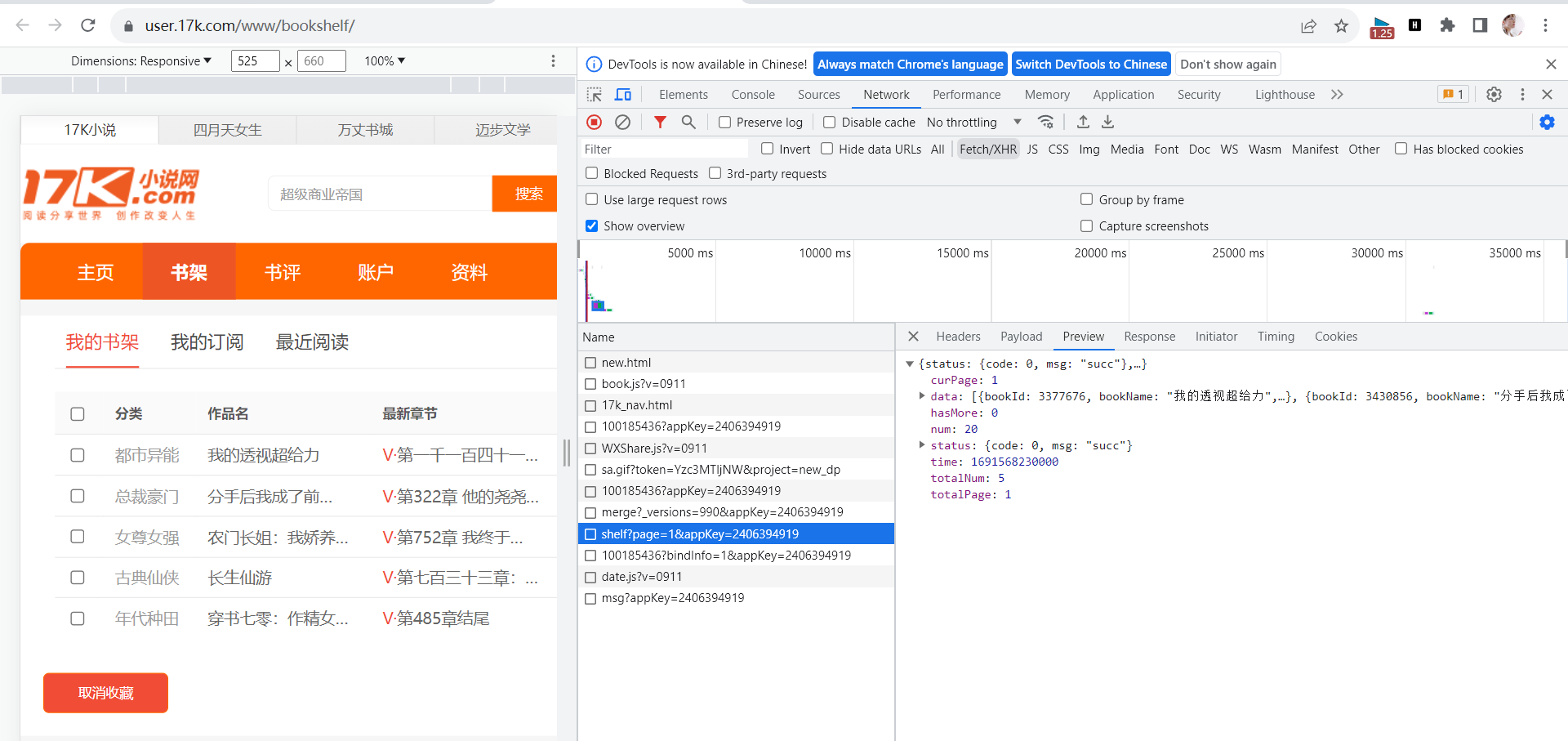
Task: Open the Chrome three-dot menu
Action: [1545, 25]
